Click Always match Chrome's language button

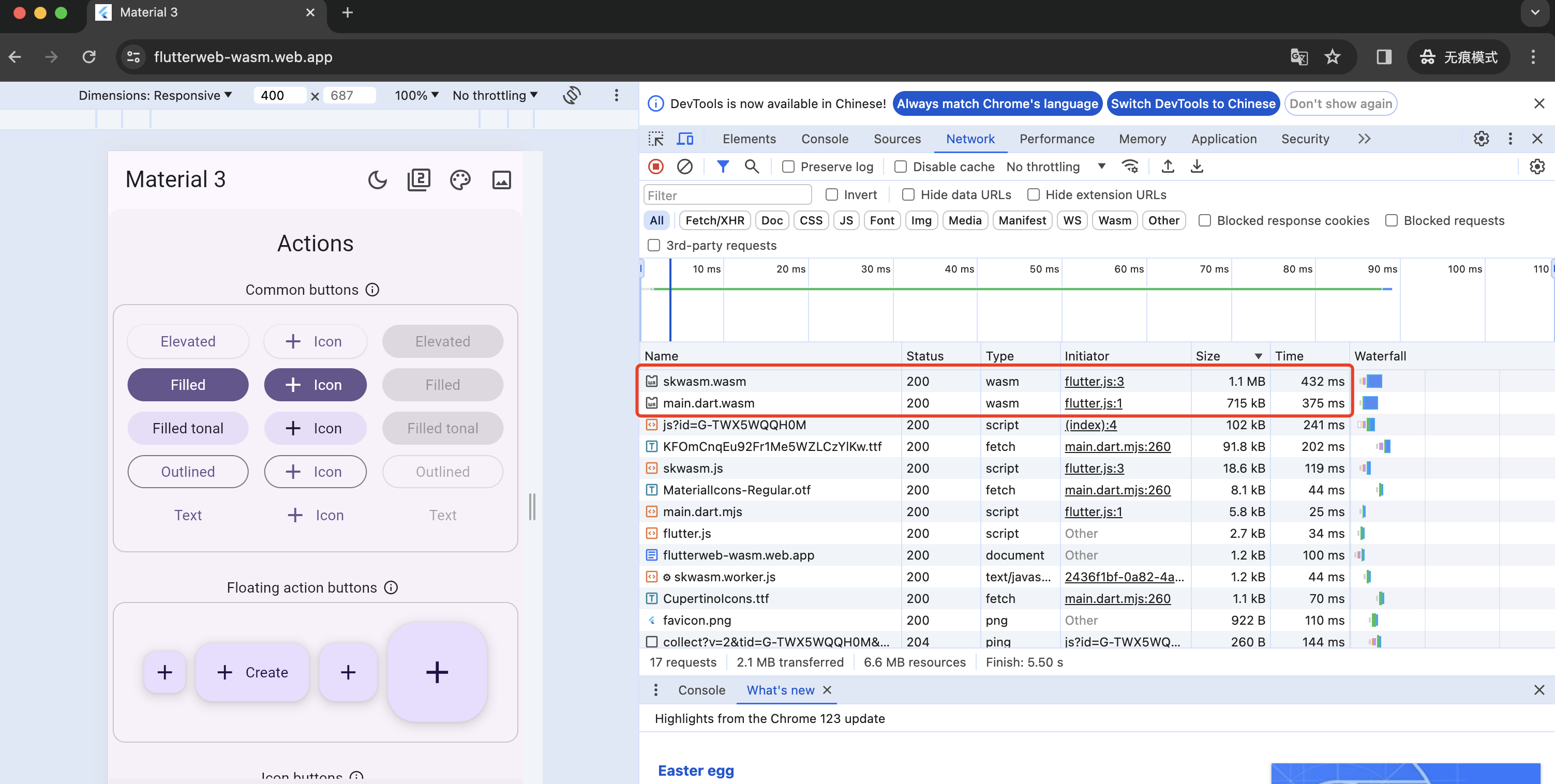pyautogui.click(x=997, y=104)
